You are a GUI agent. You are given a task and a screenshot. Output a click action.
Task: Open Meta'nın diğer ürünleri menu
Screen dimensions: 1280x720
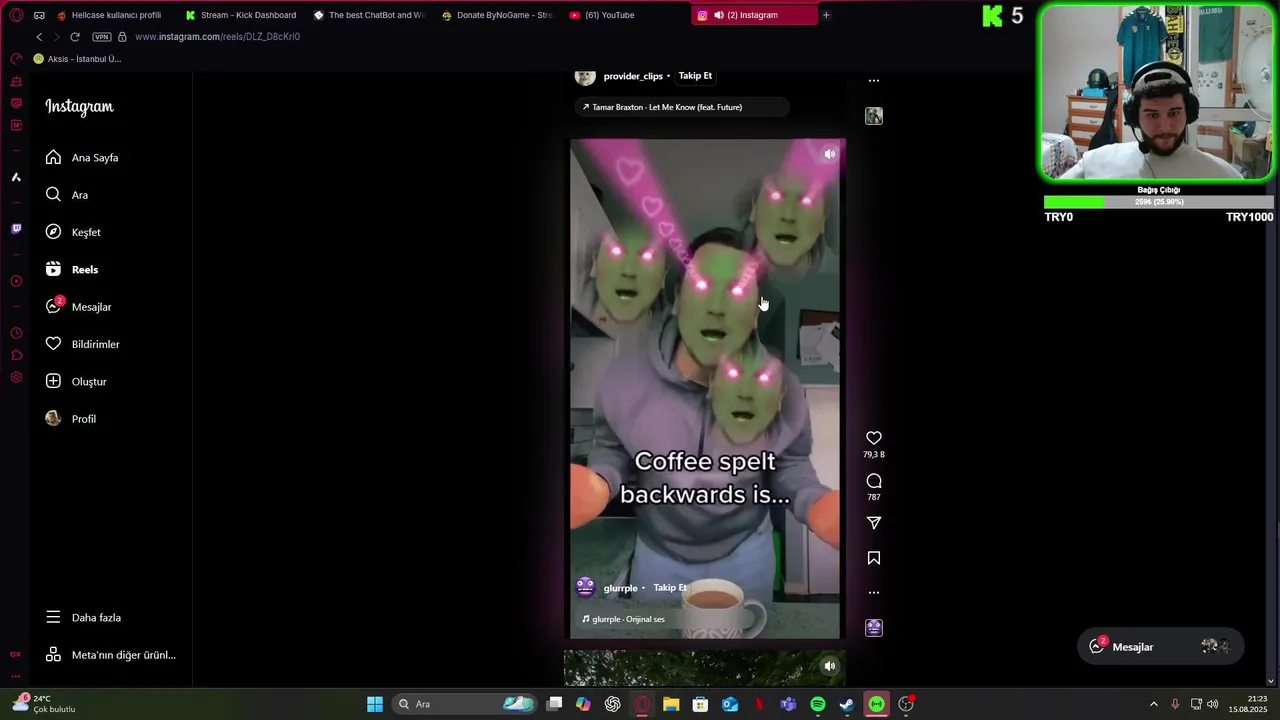[110, 655]
